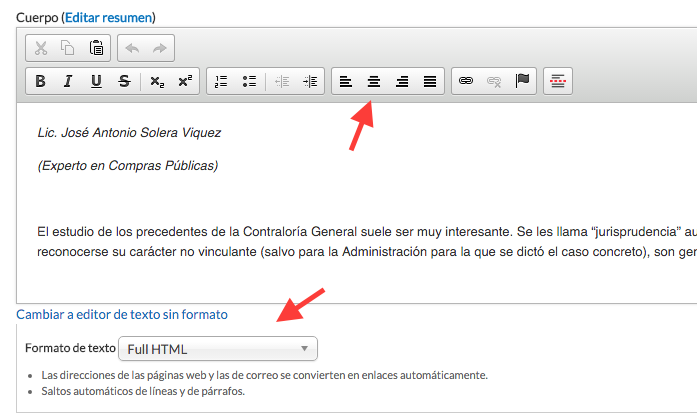
Task: Paste from clipboard icon
Action: click(x=96, y=48)
